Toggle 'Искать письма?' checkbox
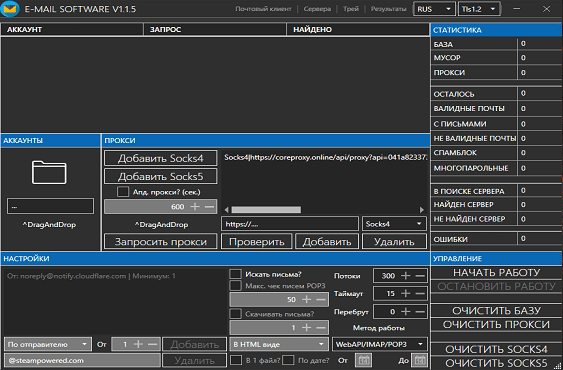563x370 pixels. [x=235, y=274]
